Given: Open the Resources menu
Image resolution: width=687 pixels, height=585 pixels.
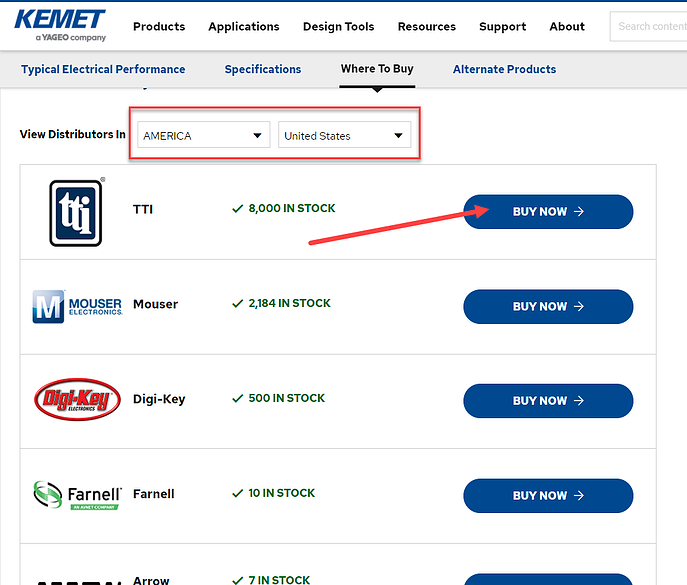Looking at the screenshot, I should tap(427, 27).
